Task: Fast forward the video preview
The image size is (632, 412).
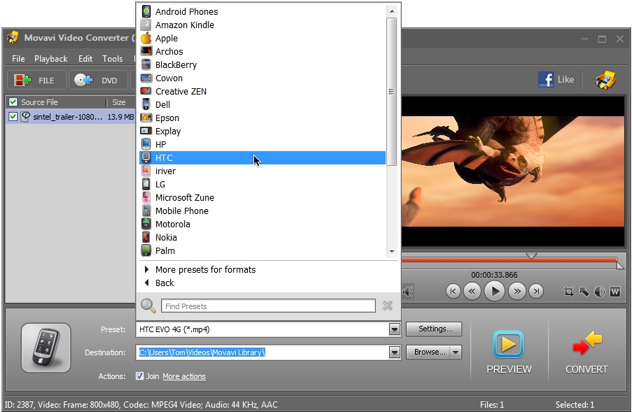Action: (517, 291)
